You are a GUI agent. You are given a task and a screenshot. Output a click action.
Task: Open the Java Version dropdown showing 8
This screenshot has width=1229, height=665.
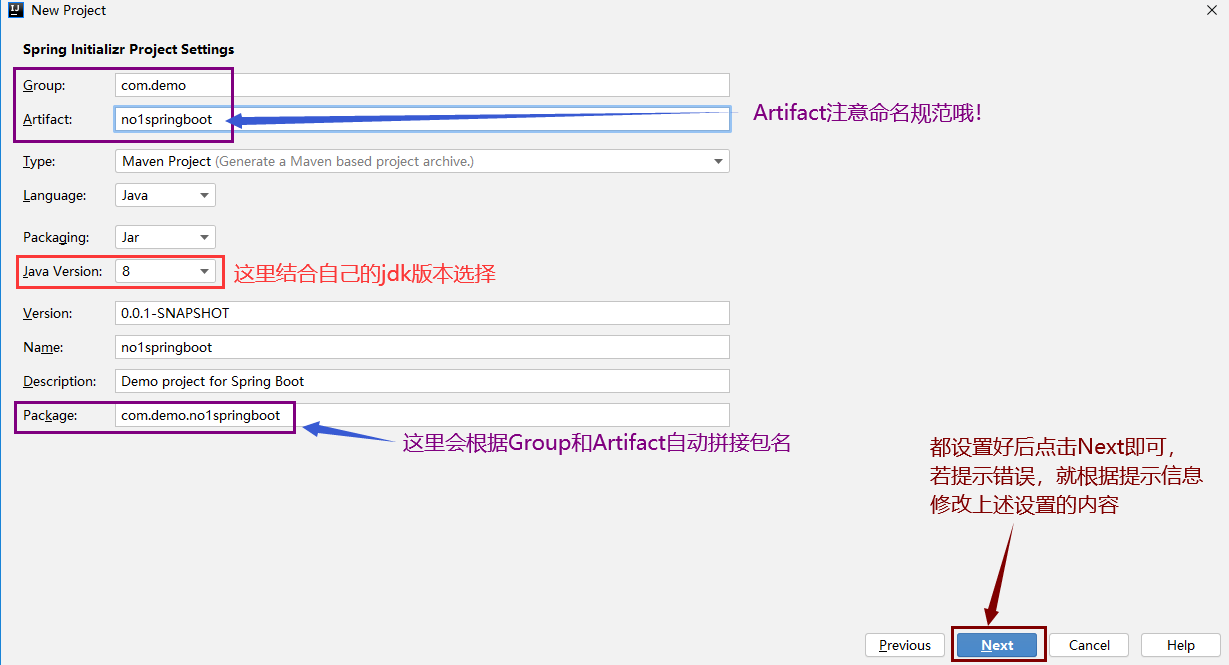pos(165,271)
